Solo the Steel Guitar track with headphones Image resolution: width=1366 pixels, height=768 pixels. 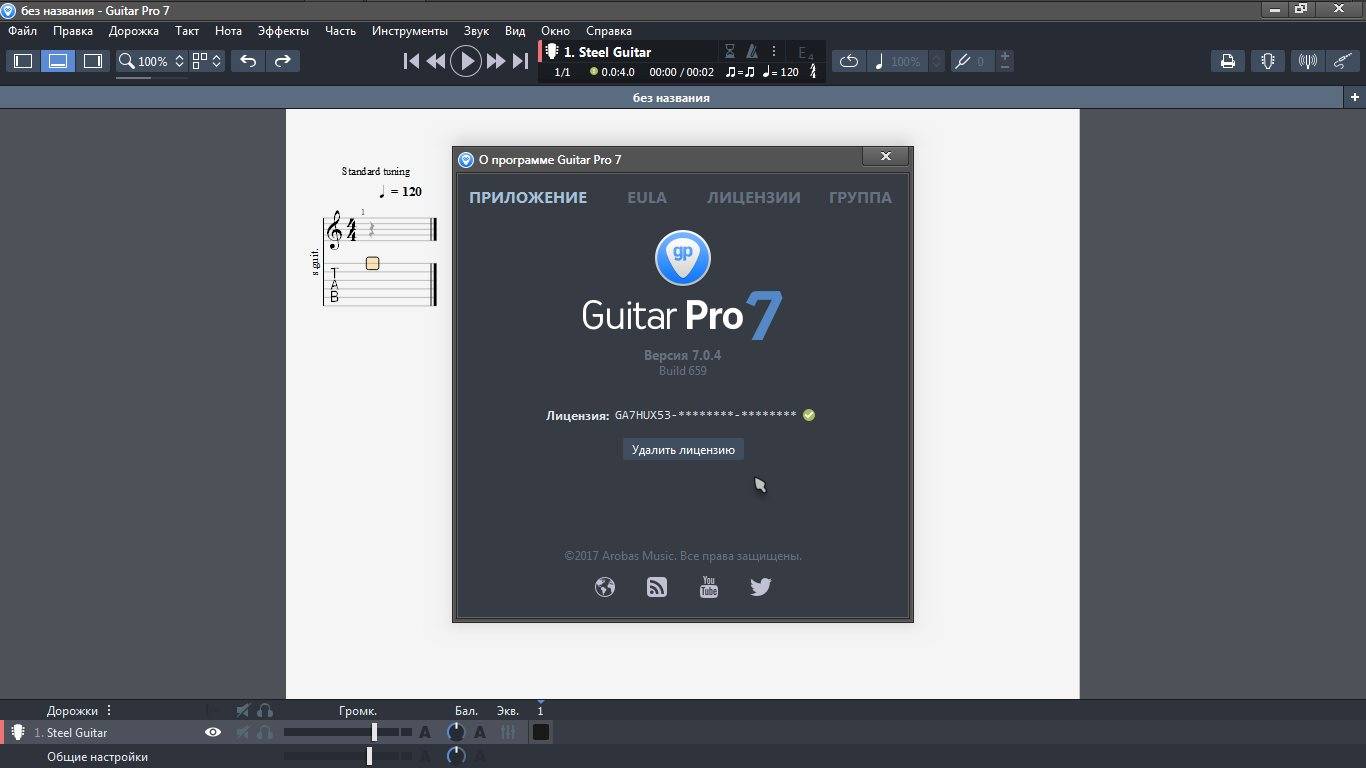point(265,733)
